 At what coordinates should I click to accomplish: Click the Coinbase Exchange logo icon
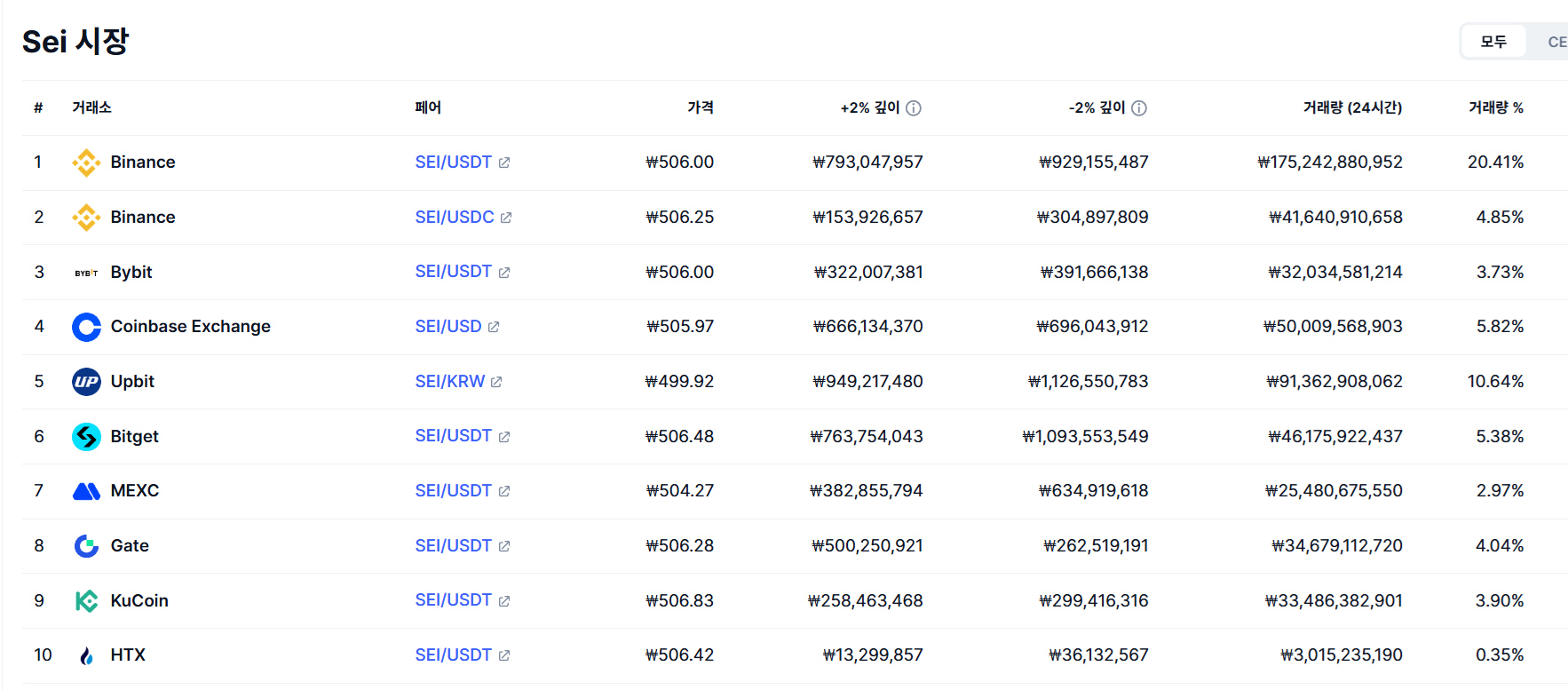click(x=86, y=327)
